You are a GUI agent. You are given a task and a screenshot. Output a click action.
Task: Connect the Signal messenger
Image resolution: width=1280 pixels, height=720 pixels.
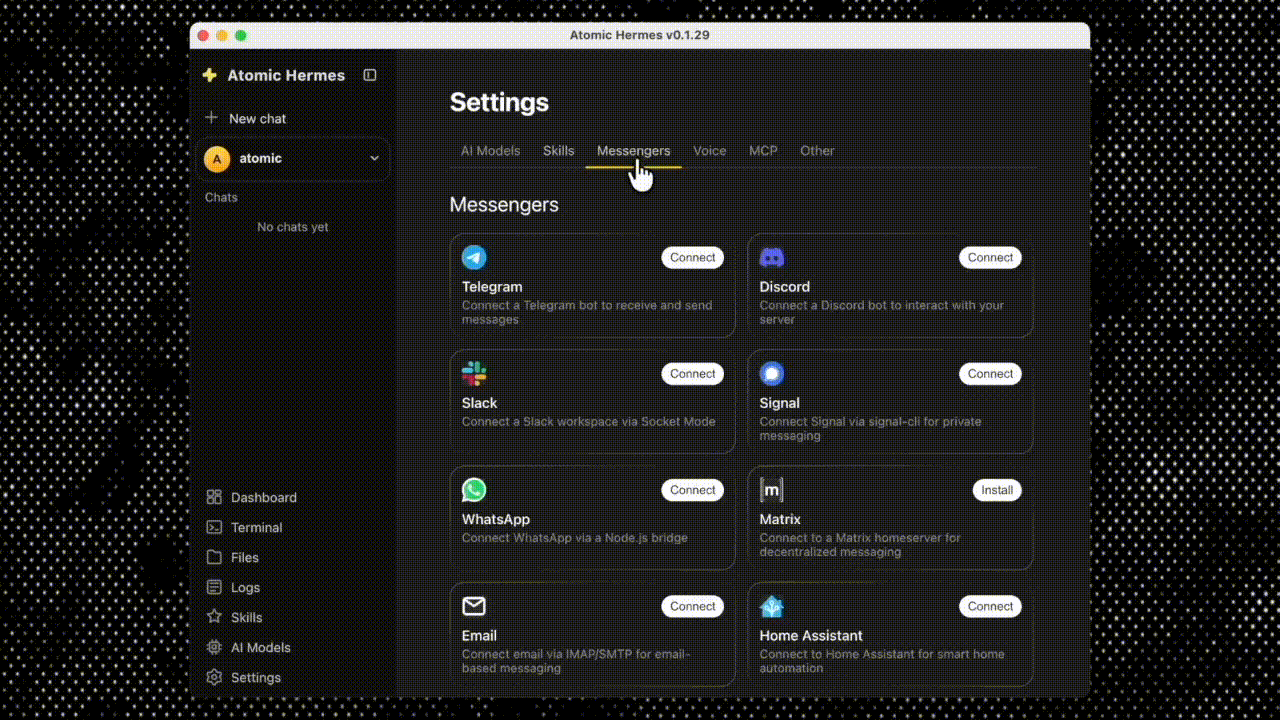click(991, 373)
